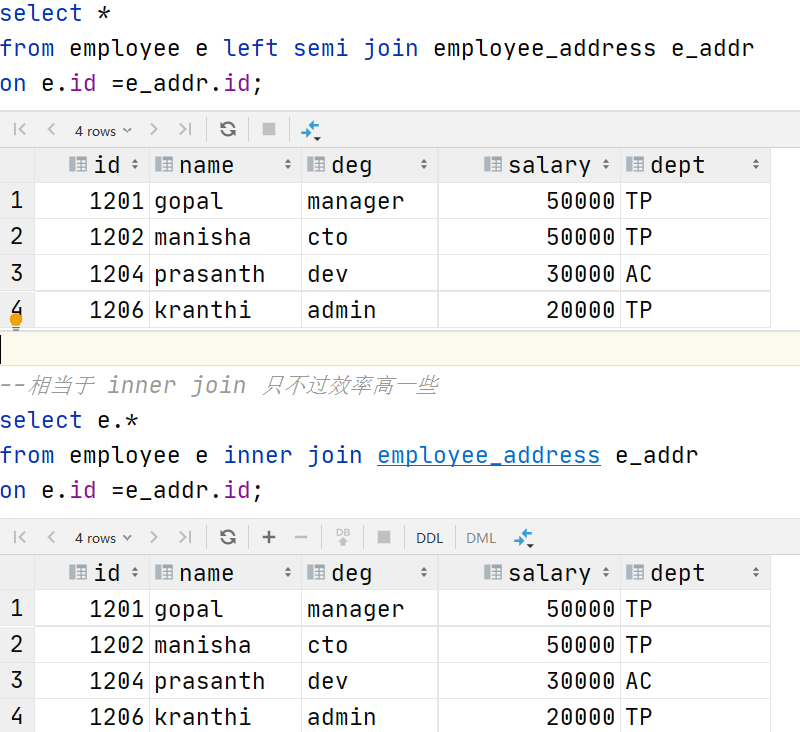Go to next page in upper result toolbar
Screen dimensions: 800x732
pyautogui.click(x=154, y=130)
